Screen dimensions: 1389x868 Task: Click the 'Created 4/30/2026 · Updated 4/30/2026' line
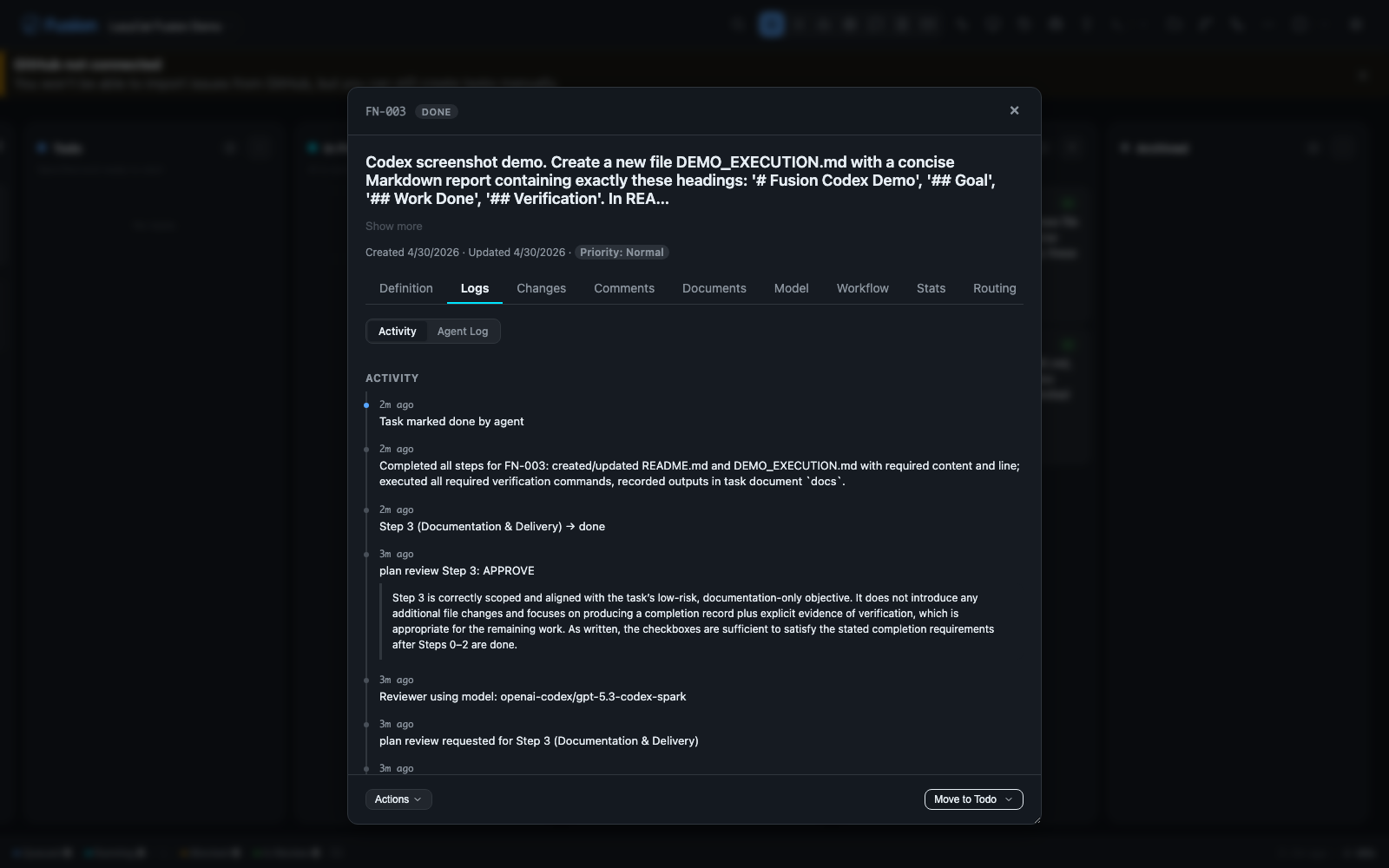(465, 253)
